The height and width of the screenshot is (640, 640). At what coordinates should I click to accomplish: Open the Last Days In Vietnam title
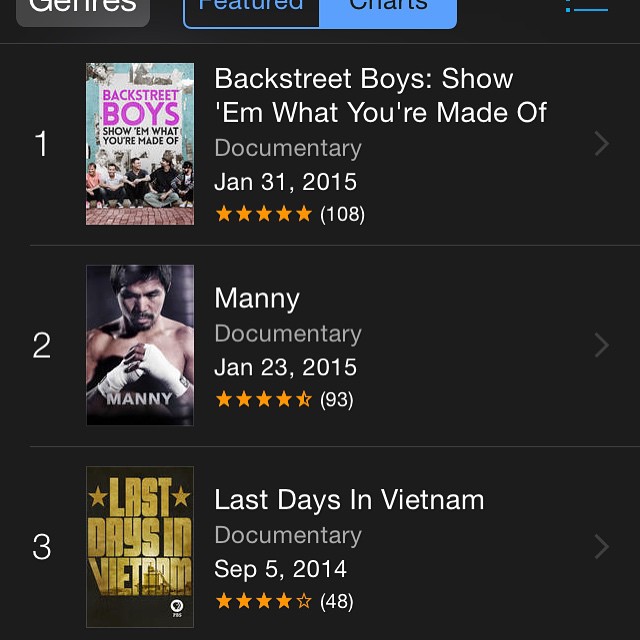click(x=349, y=499)
